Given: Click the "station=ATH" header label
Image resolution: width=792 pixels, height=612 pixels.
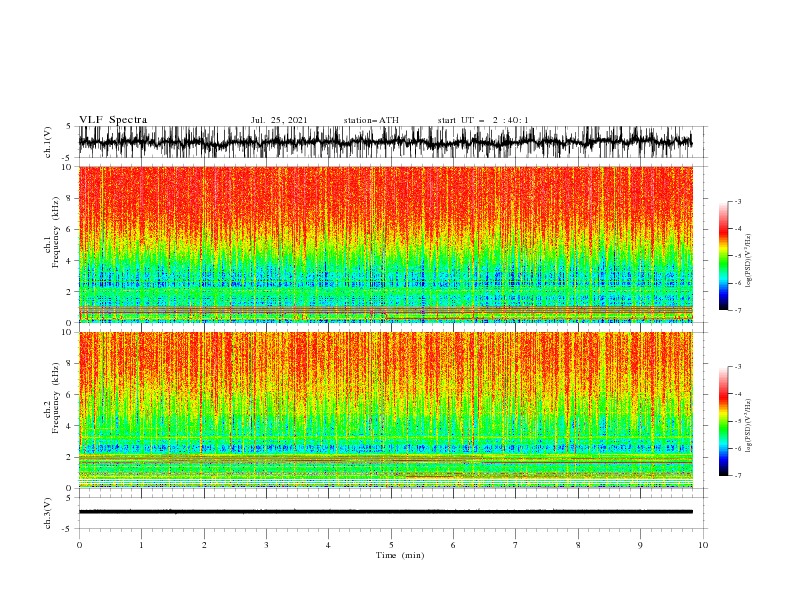Looking at the screenshot, I should [371, 120].
